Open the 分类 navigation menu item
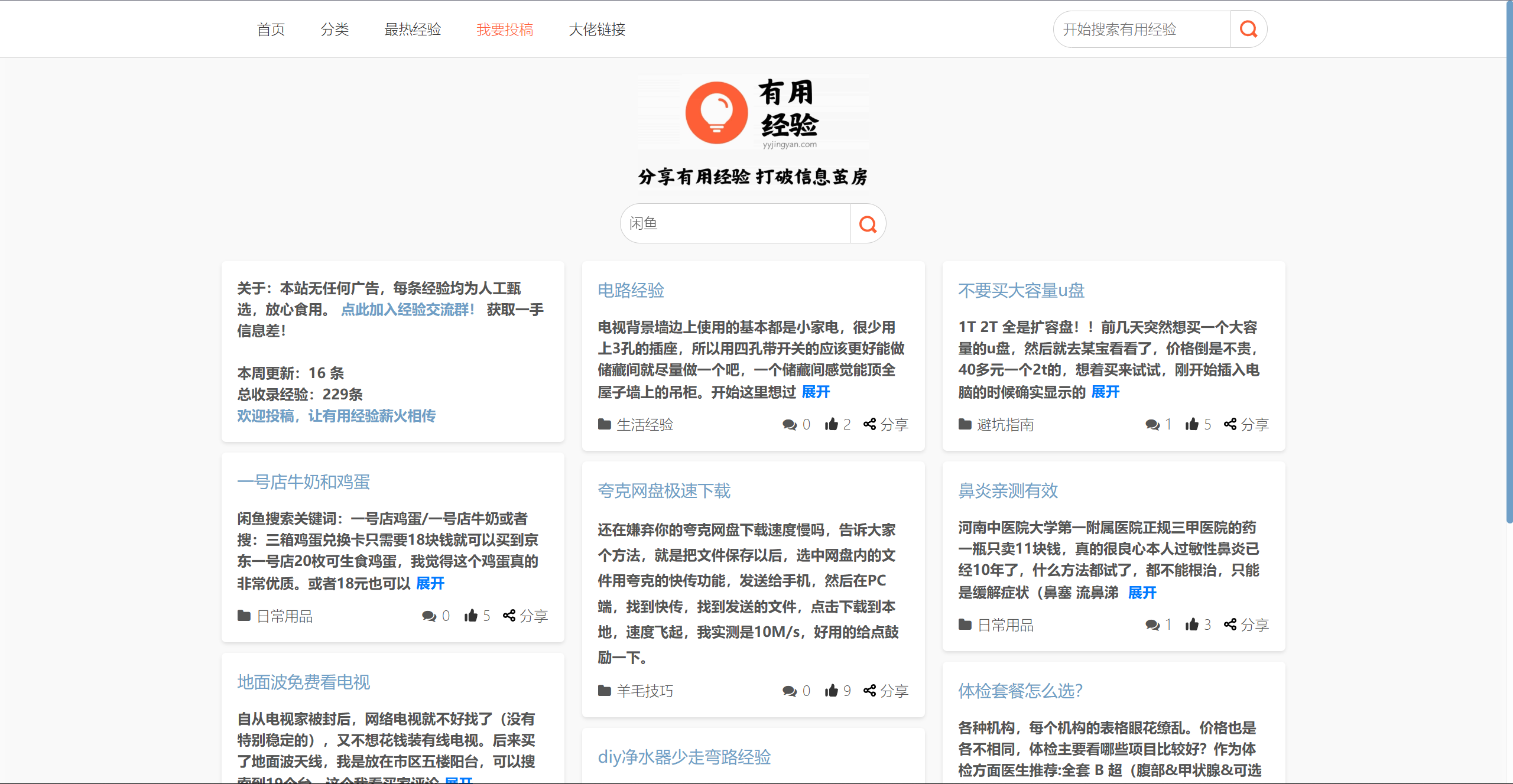This screenshot has width=1513, height=784. click(335, 30)
